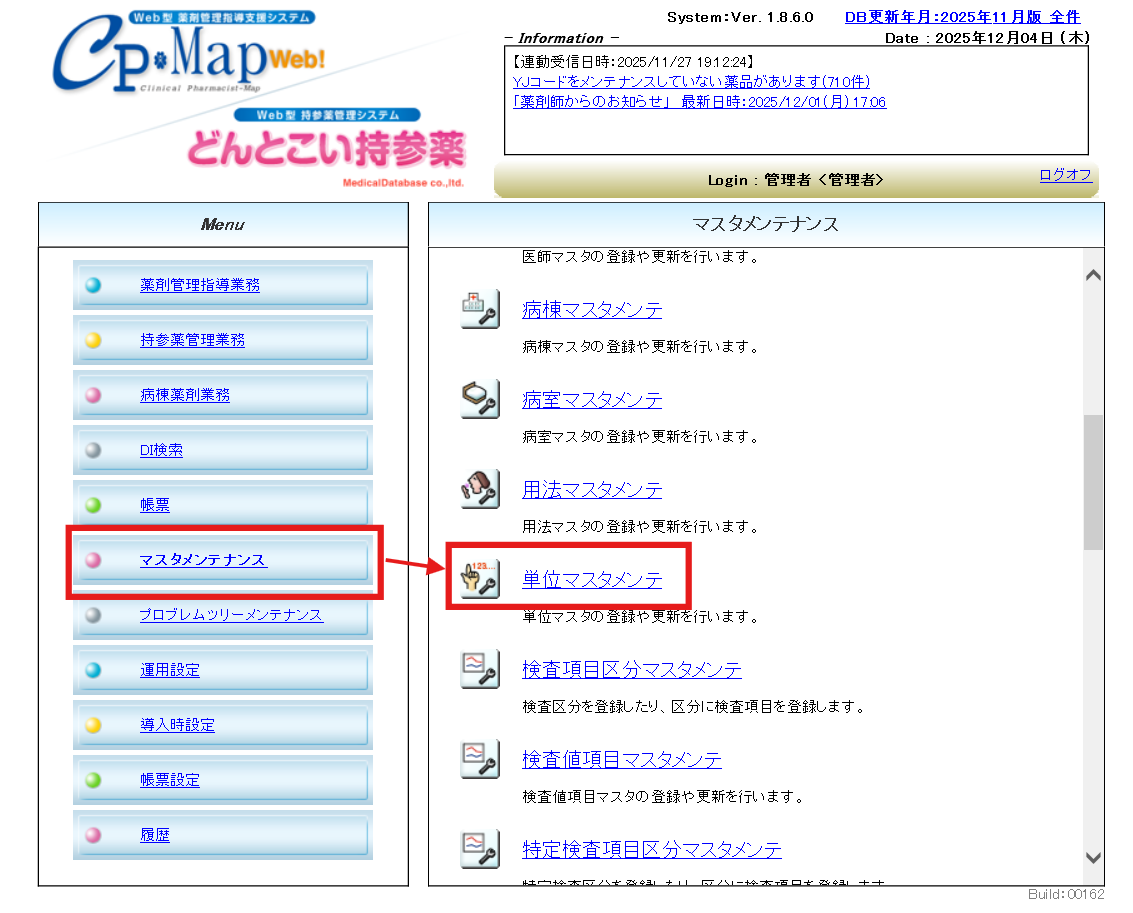
Task: Open the 単位マスタメンテ link
Action: [x=592, y=580]
